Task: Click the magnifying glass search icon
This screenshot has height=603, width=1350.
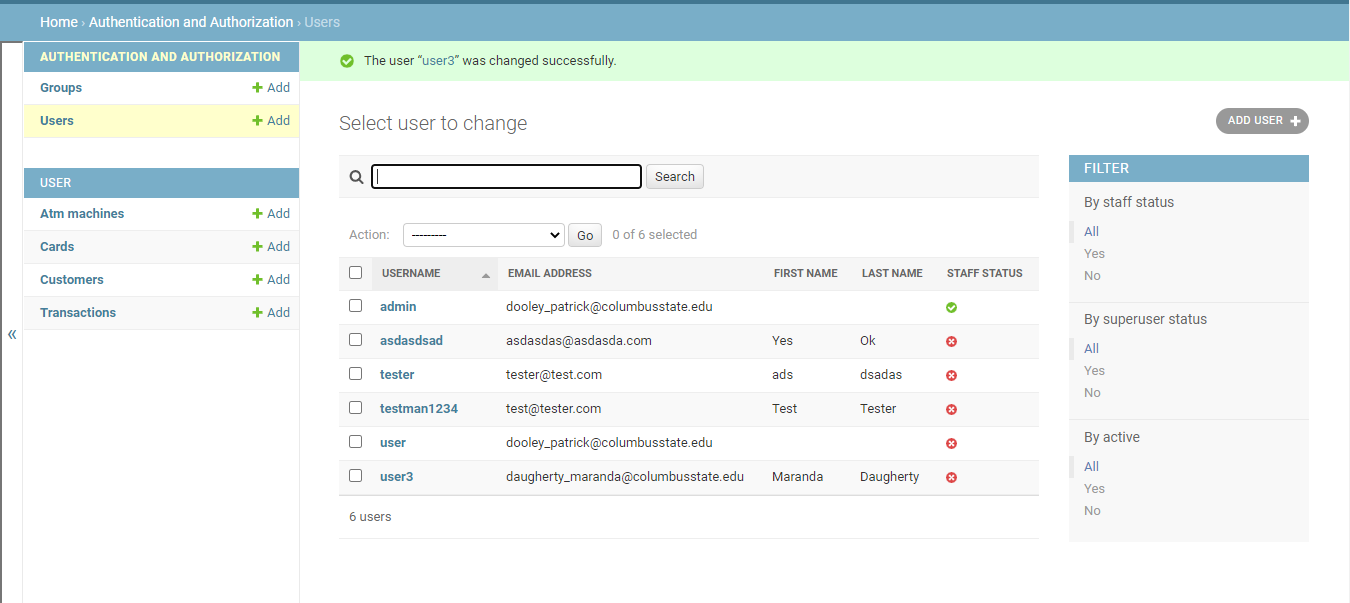Action: [356, 177]
